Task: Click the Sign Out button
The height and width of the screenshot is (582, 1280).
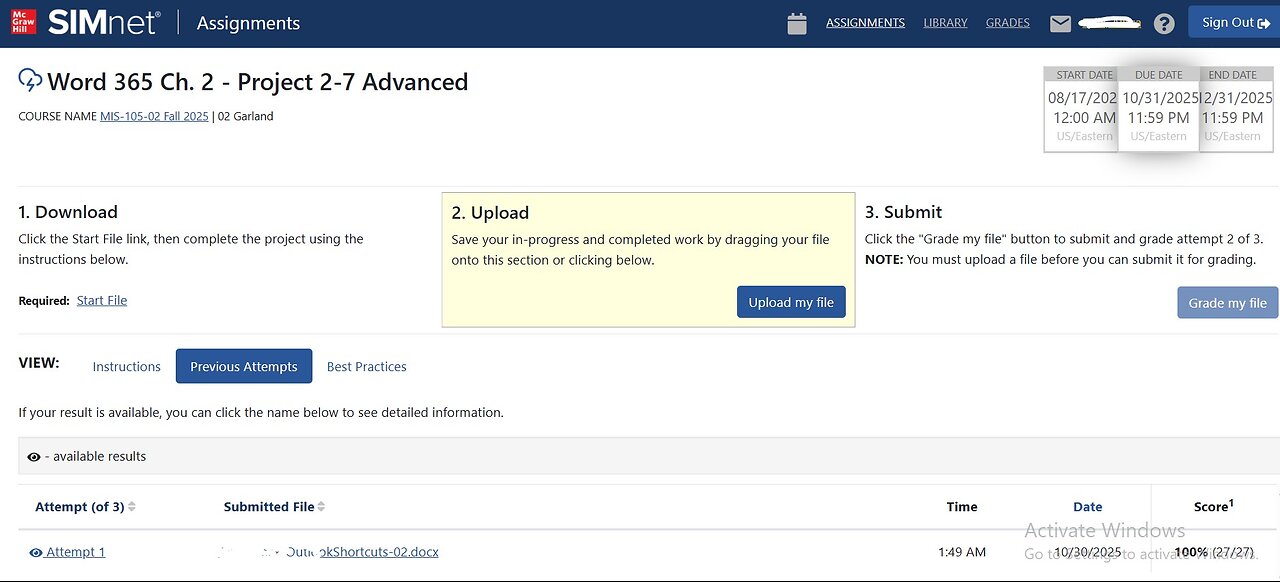Action: pos(1235,23)
